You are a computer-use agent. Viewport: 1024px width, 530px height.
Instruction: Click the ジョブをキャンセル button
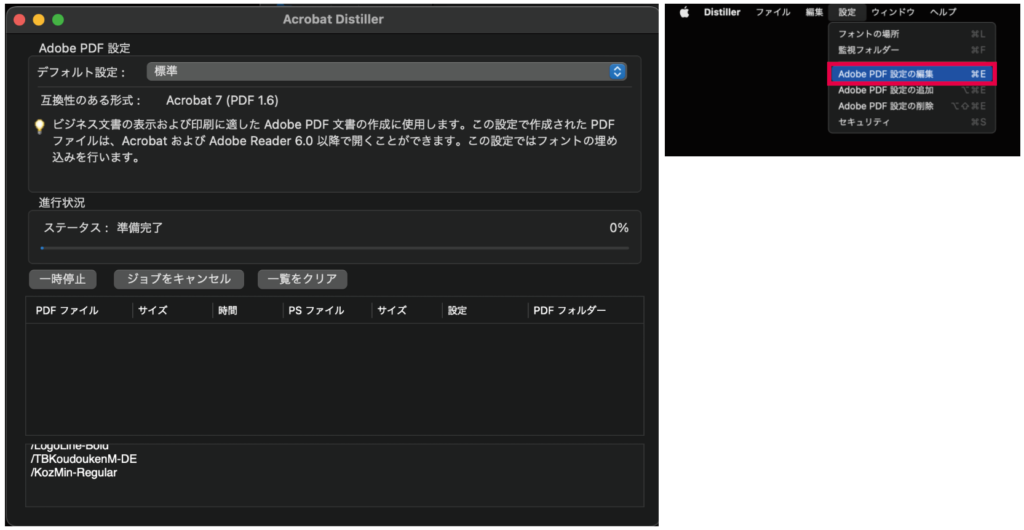click(178, 279)
